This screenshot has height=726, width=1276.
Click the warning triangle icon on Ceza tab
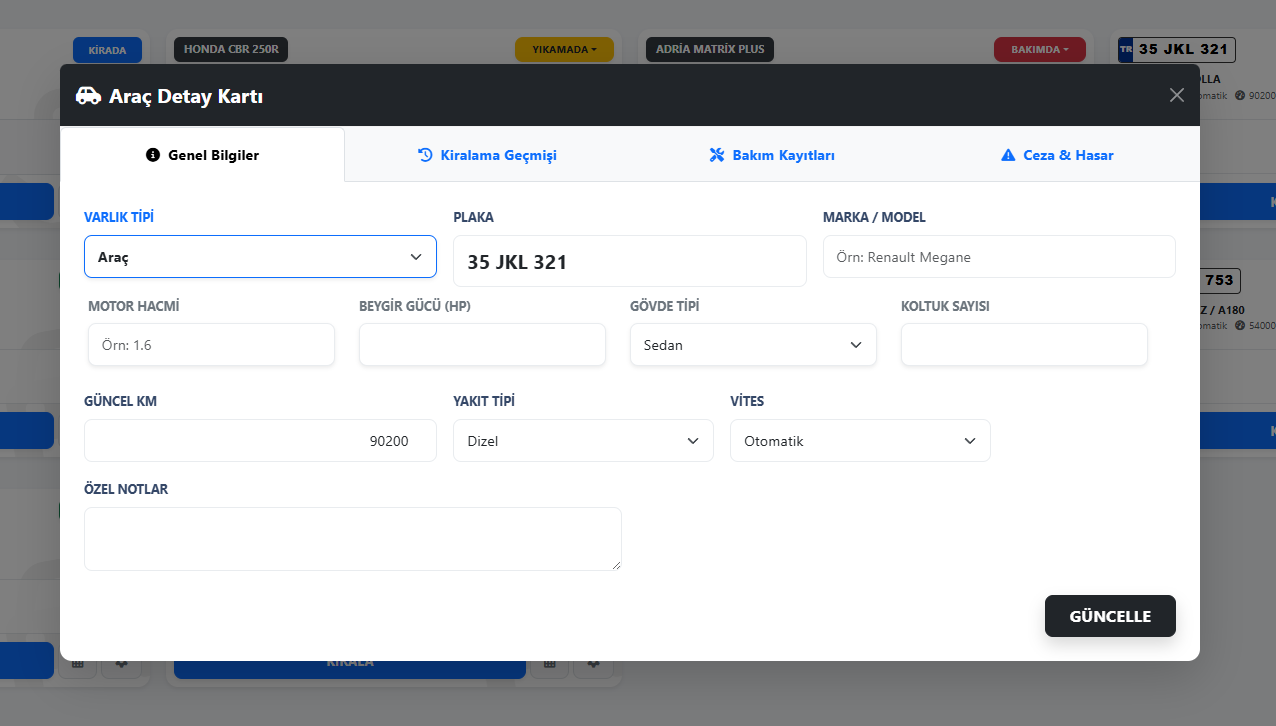pos(1008,155)
